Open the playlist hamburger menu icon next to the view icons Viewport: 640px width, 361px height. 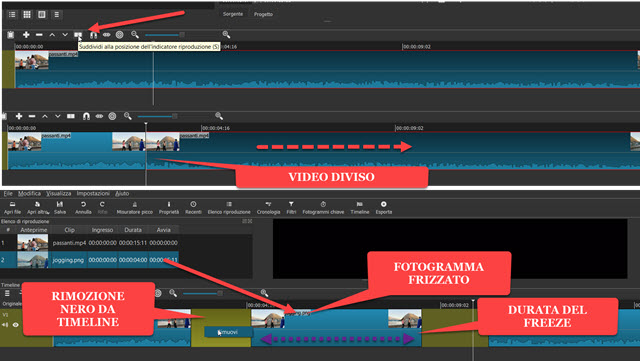pyautogui.click(x=56, y=15)
